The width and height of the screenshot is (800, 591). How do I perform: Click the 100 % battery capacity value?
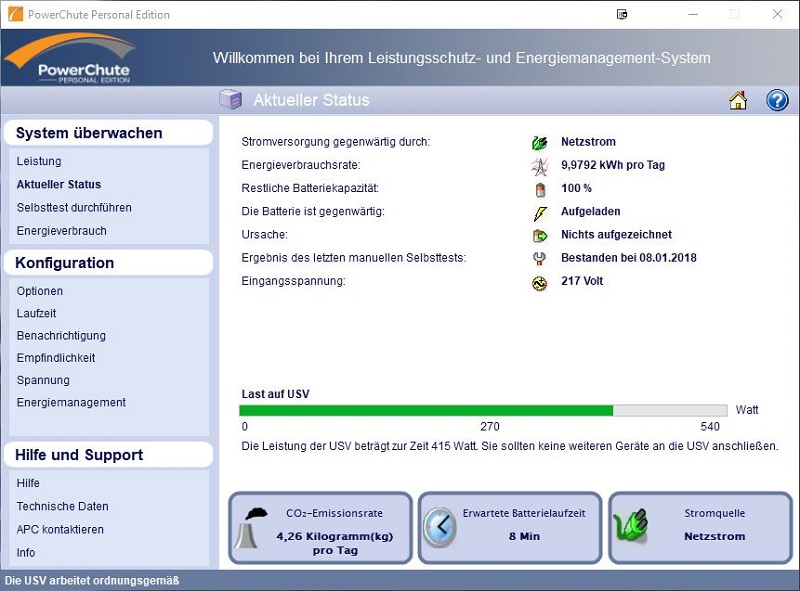point(577,188)
